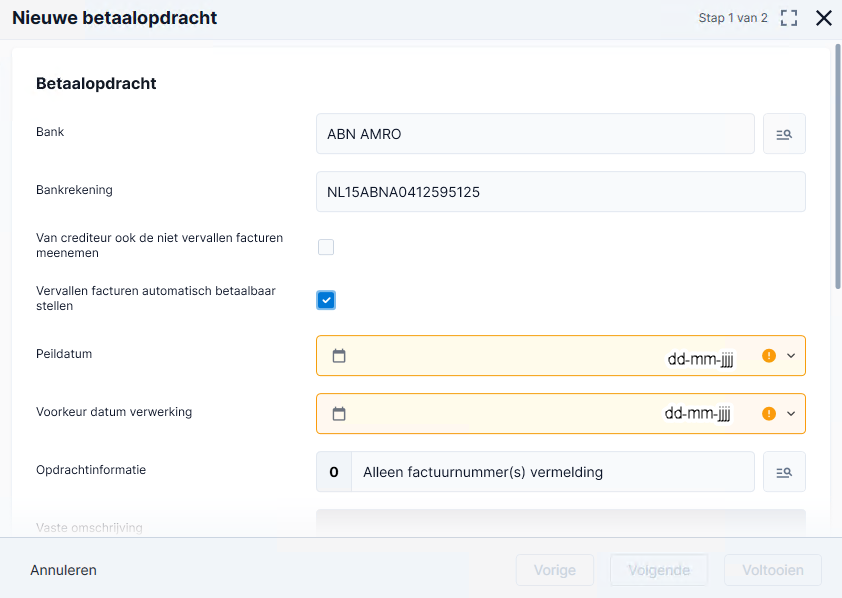
Task: Enable niet vervallen facturen meenemen checkbox
Action: [326, 247]
